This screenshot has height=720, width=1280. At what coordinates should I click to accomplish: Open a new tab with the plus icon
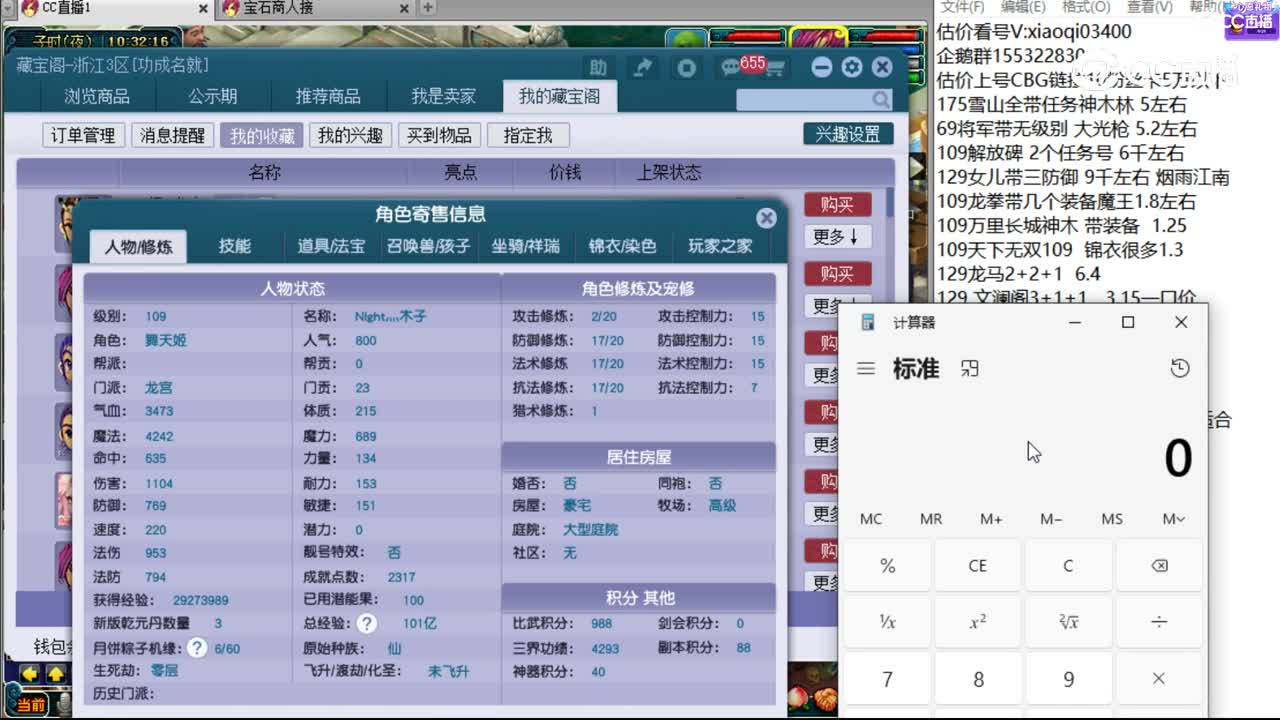[428, 8]
